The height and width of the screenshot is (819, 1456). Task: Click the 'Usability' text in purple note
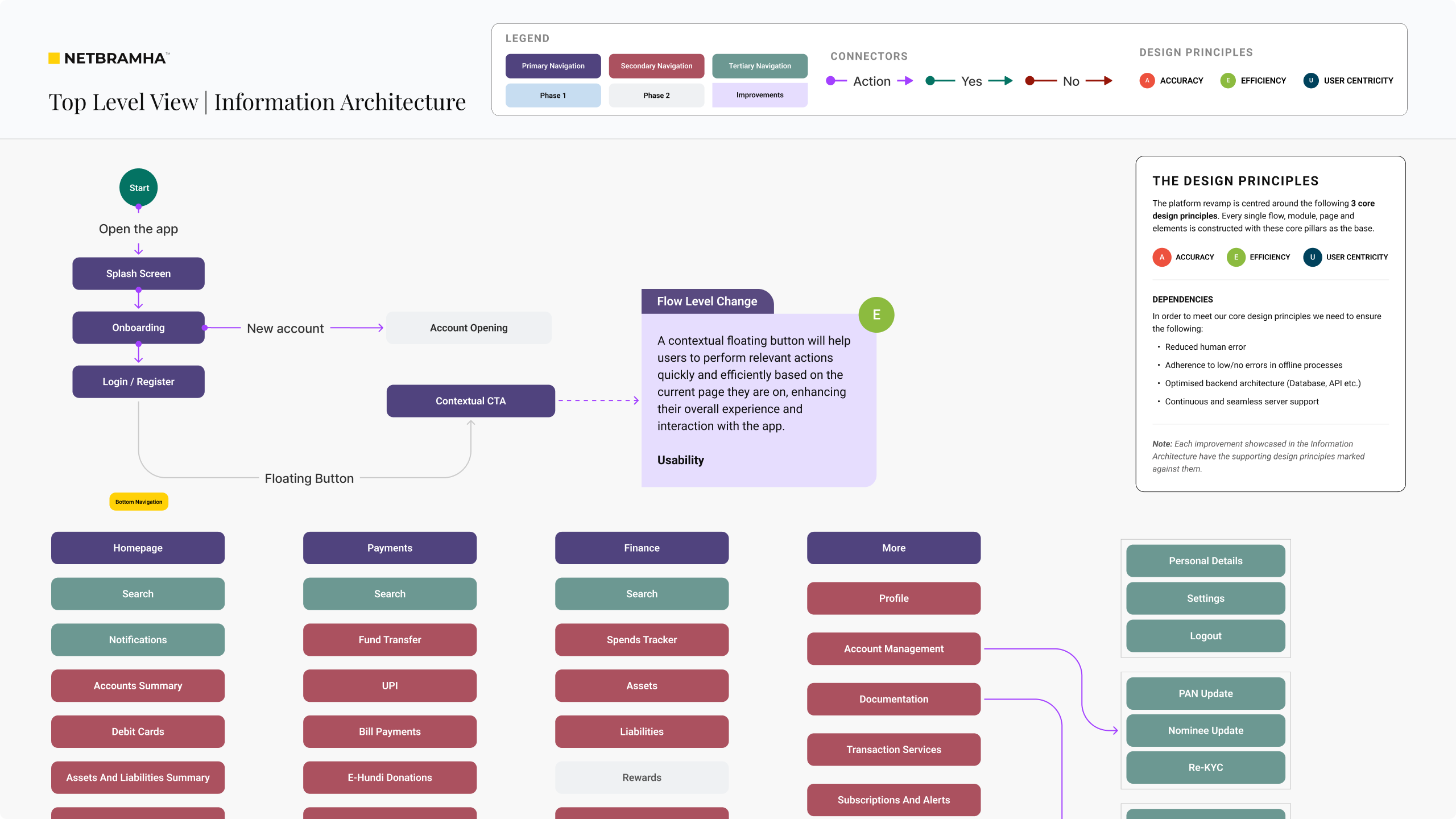pyautogui.click(x=680, y=460)
